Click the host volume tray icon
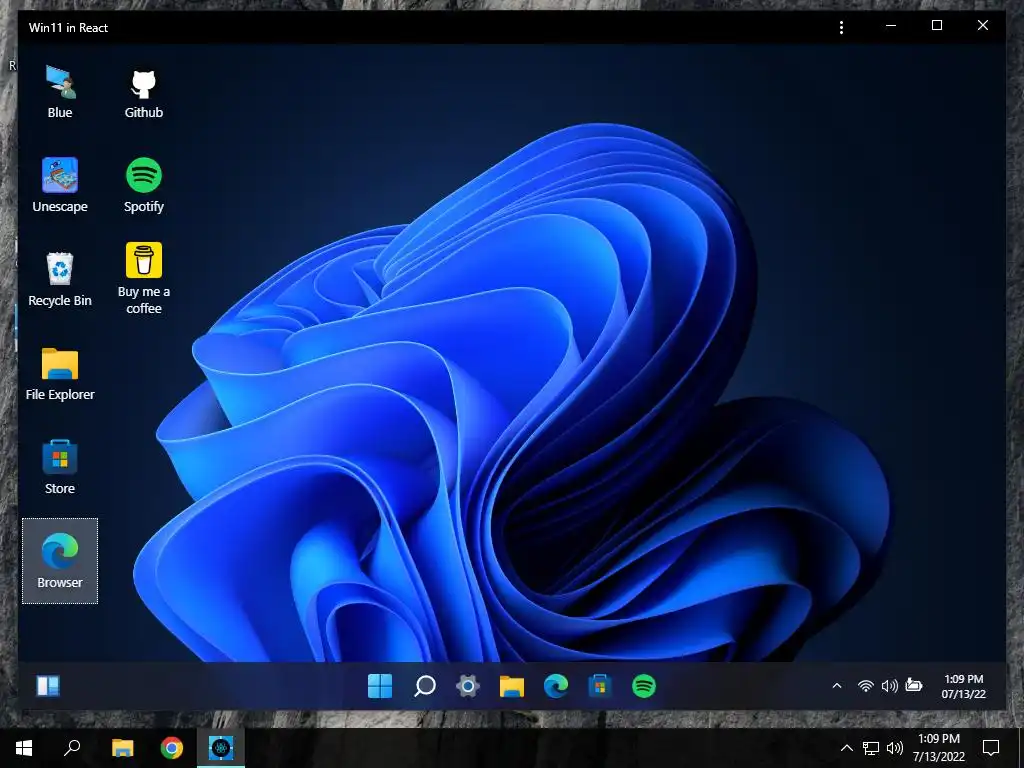This screenshot has width=1024, height=768. tap(895, 748)
